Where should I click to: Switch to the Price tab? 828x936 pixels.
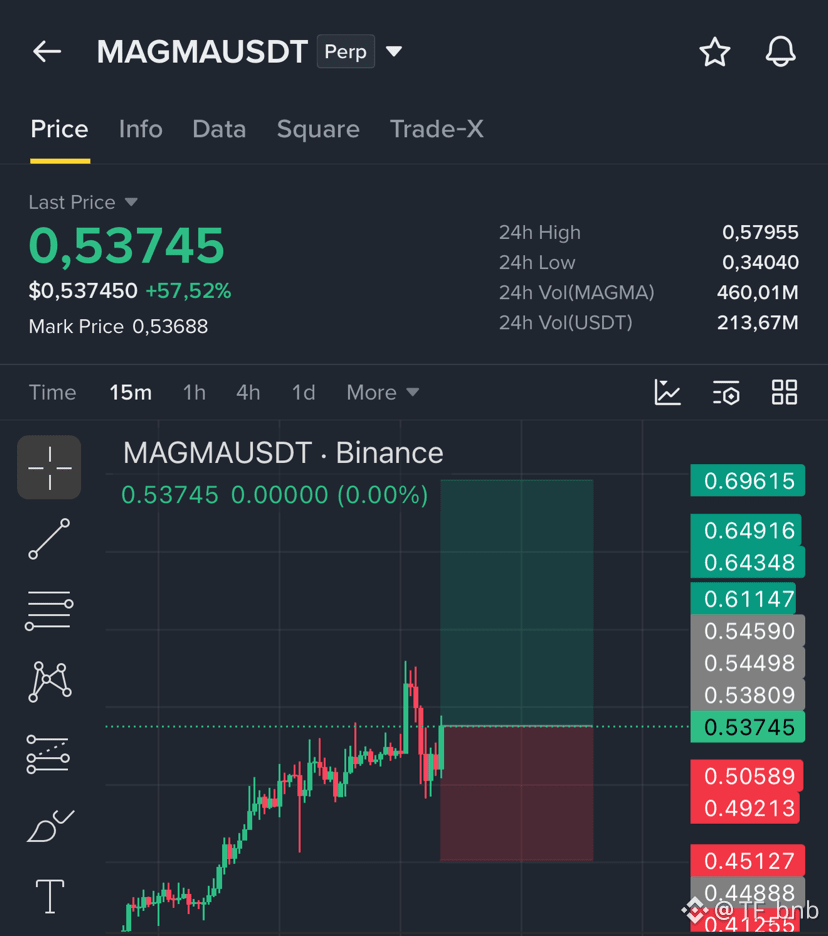[60, 130]
